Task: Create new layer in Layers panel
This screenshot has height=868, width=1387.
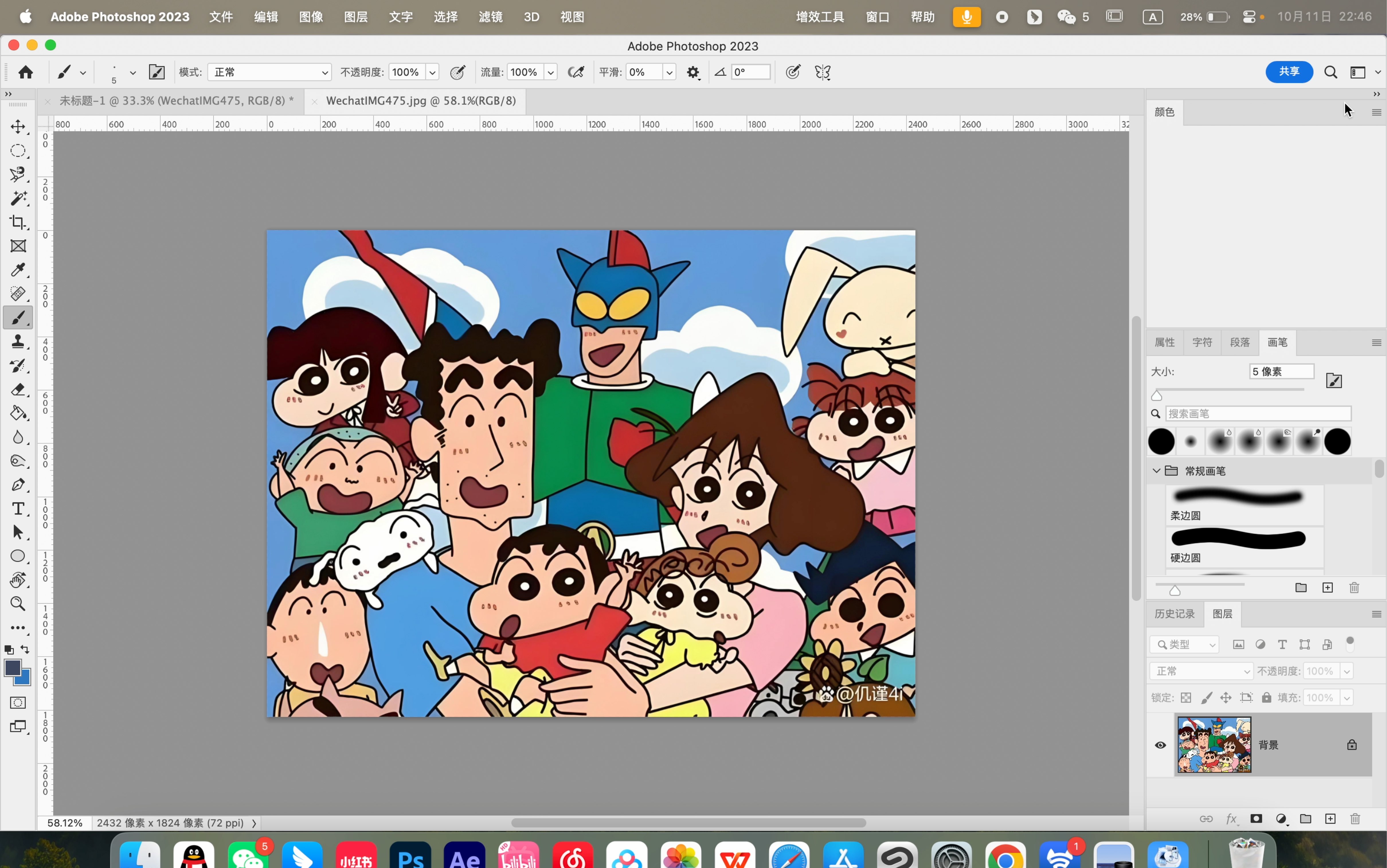Action: (x=1330, y=819)
